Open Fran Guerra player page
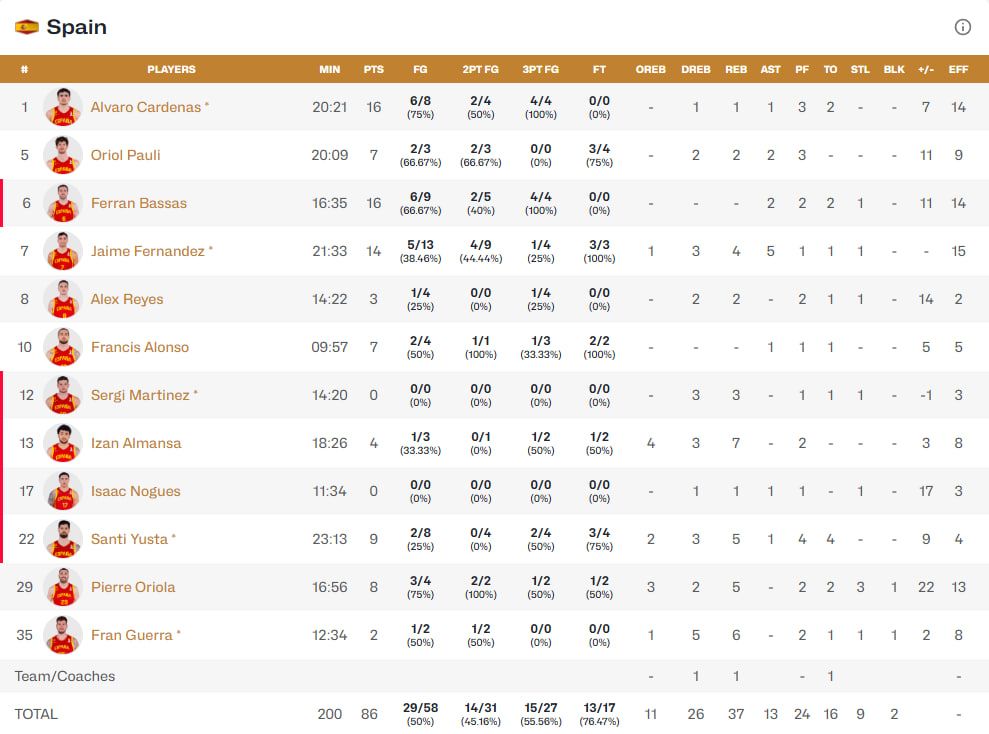This screenshot has height=734, width=989. (x=131, y=635)
